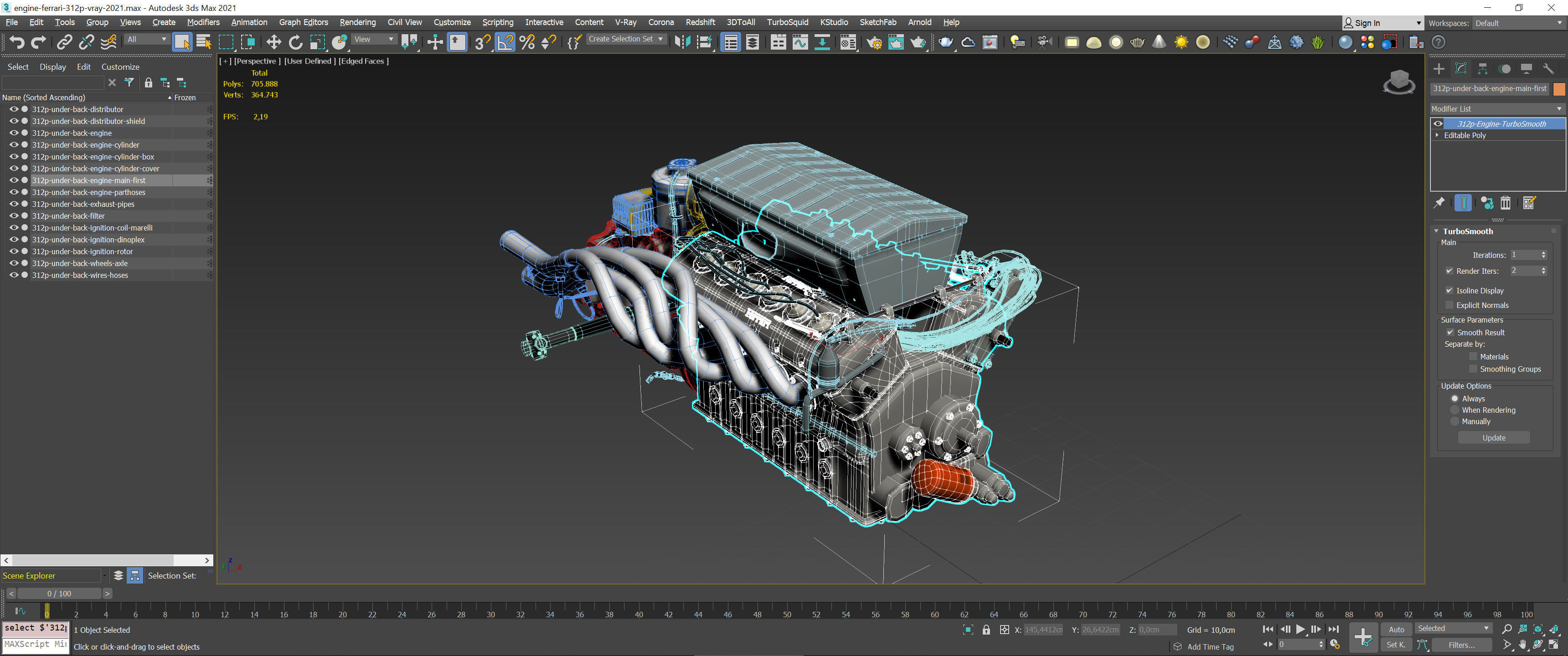Viewport: 1568px width, 656px height.
Task: Open the Mirror tool
Action: [x=682, y=42]
